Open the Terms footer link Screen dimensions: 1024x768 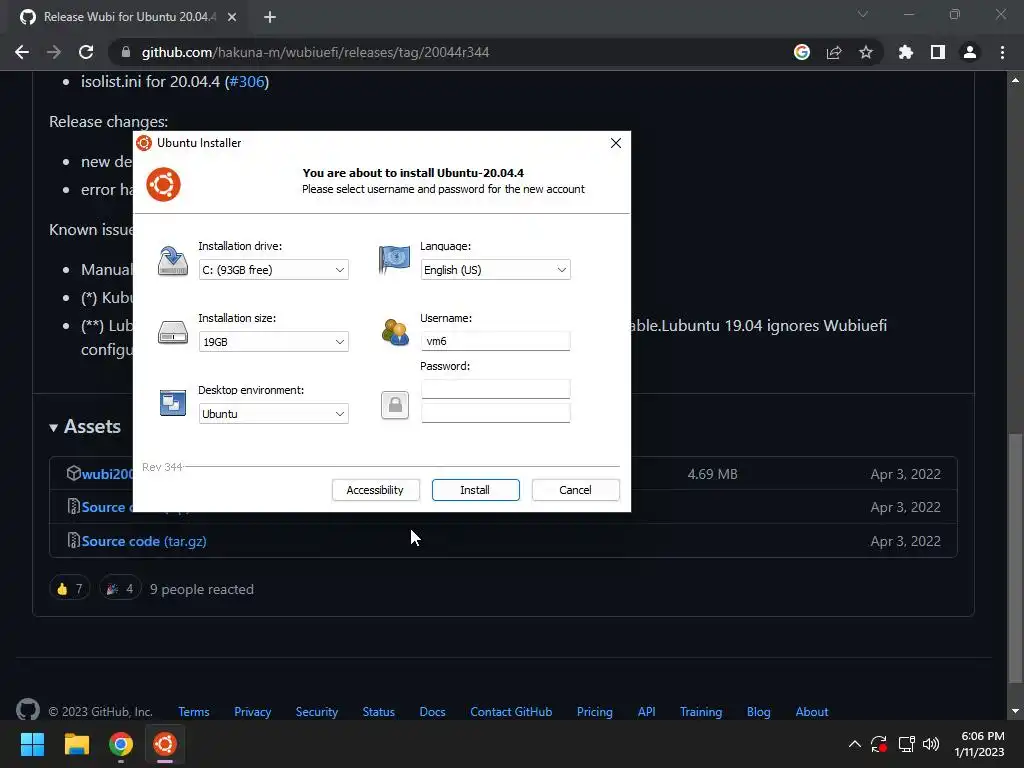pos(194,712)
